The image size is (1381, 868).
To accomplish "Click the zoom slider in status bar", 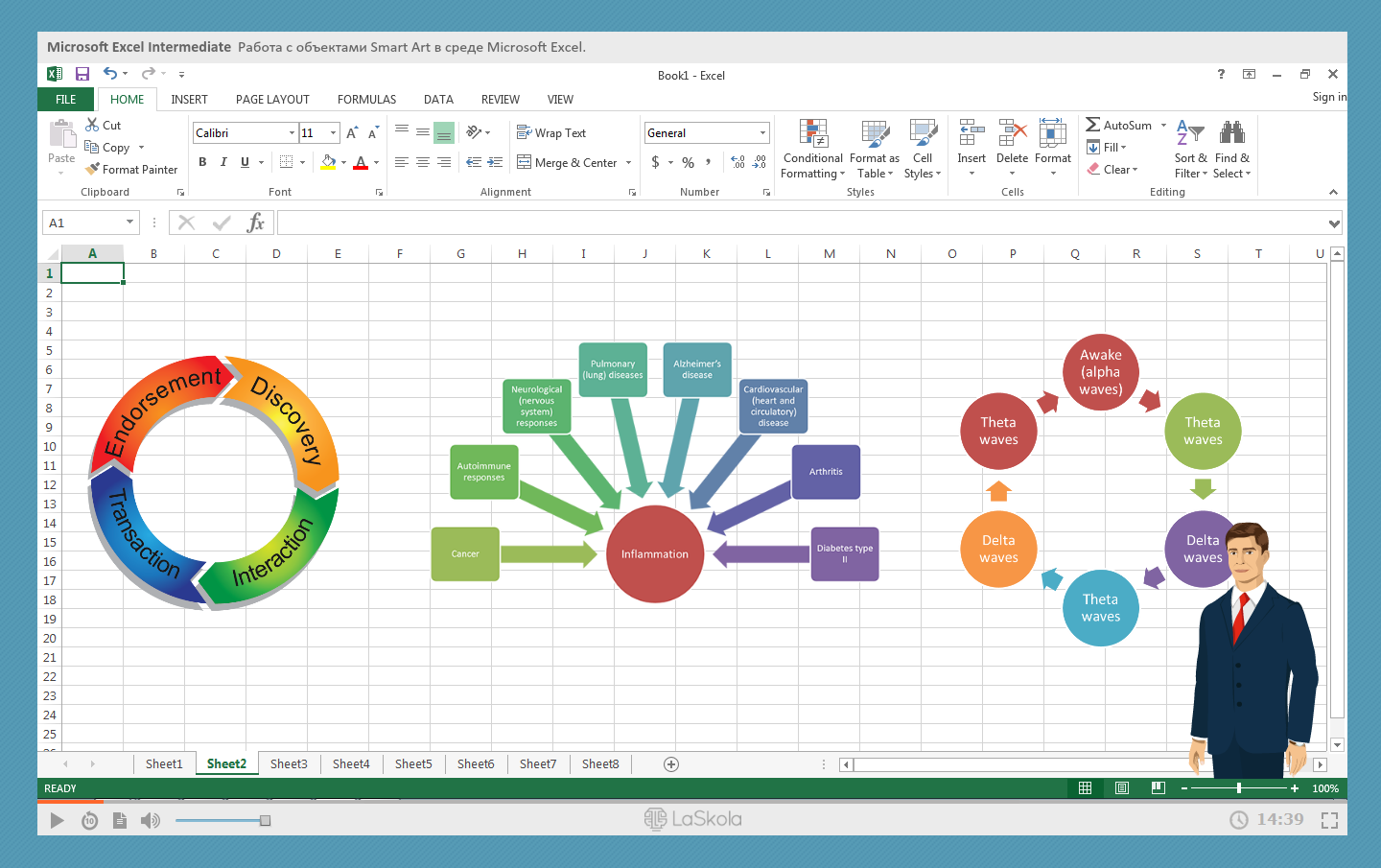I will (1239, 787).
